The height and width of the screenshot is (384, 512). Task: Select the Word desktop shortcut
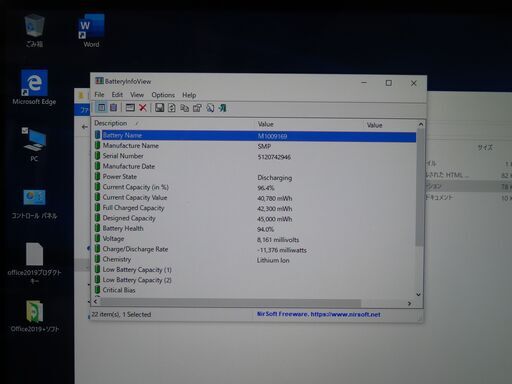(91, 31)
